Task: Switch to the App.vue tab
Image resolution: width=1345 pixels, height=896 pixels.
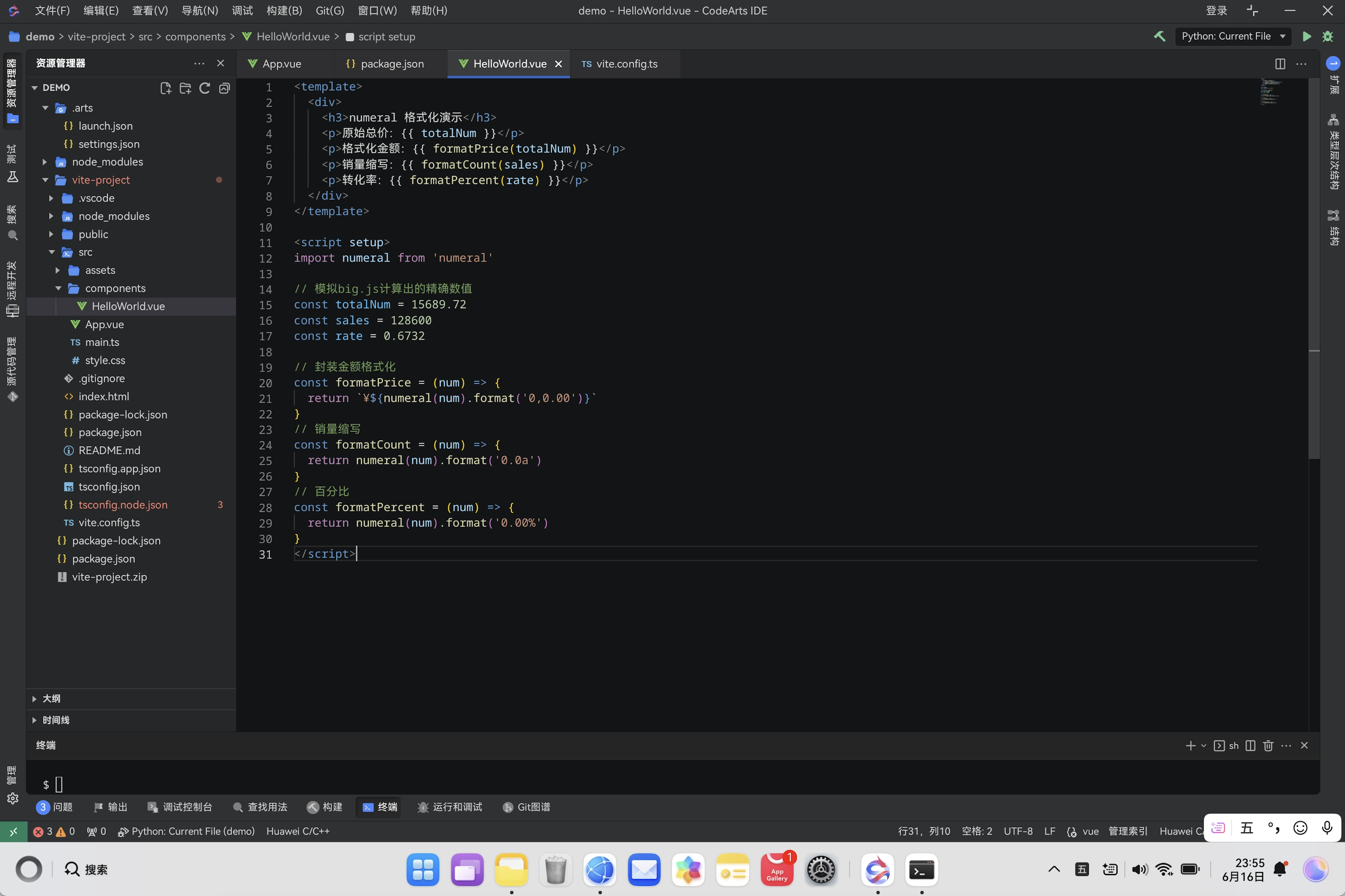Action: (x=282, y=64)
